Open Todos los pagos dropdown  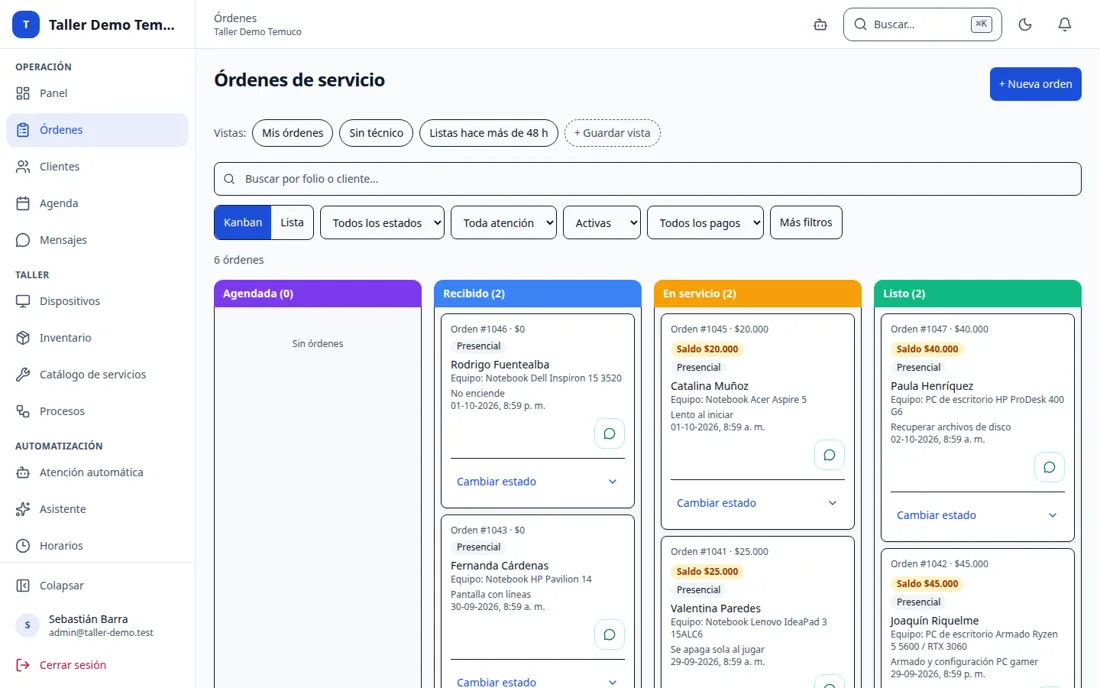pos(705,222)
